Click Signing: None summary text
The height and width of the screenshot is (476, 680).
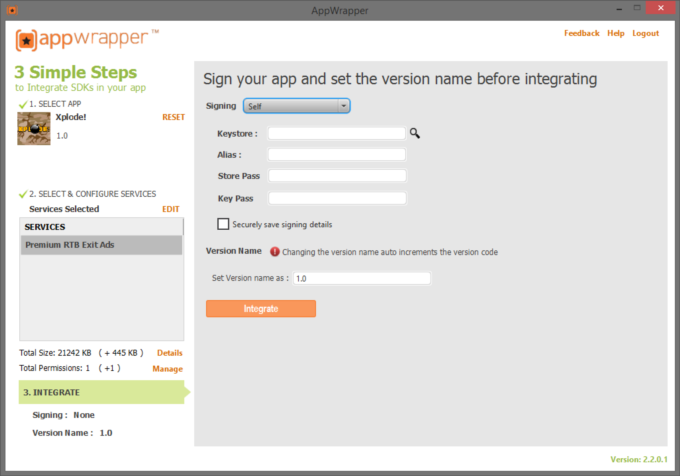(63, 415)
